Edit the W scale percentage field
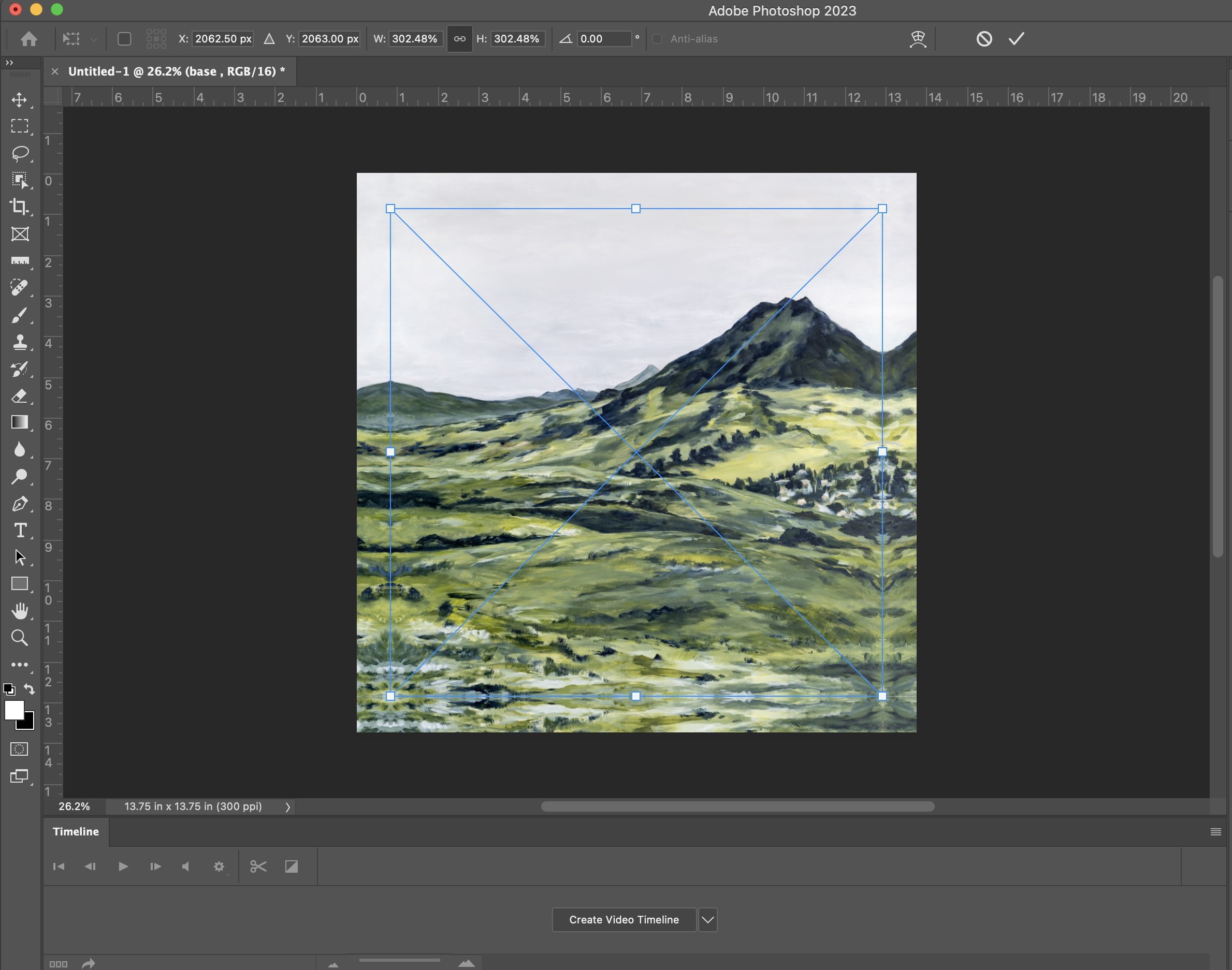This screenshot has width=1232, height=970. 415,39
